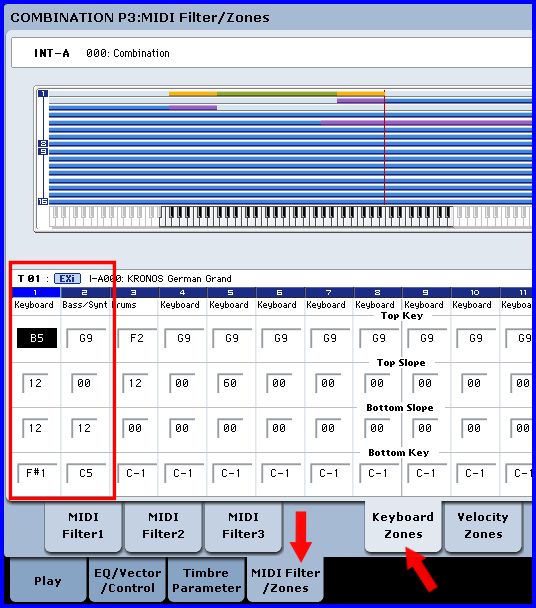Viewport: 536px width, 608px height.
Task: Open the MIDI Filter1 tab
Action: pyautogui.click(x=83, y=525)
